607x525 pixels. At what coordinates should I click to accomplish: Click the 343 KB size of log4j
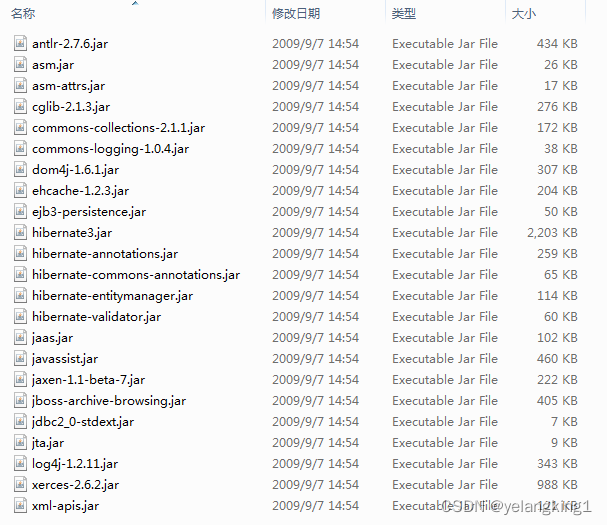557,464
